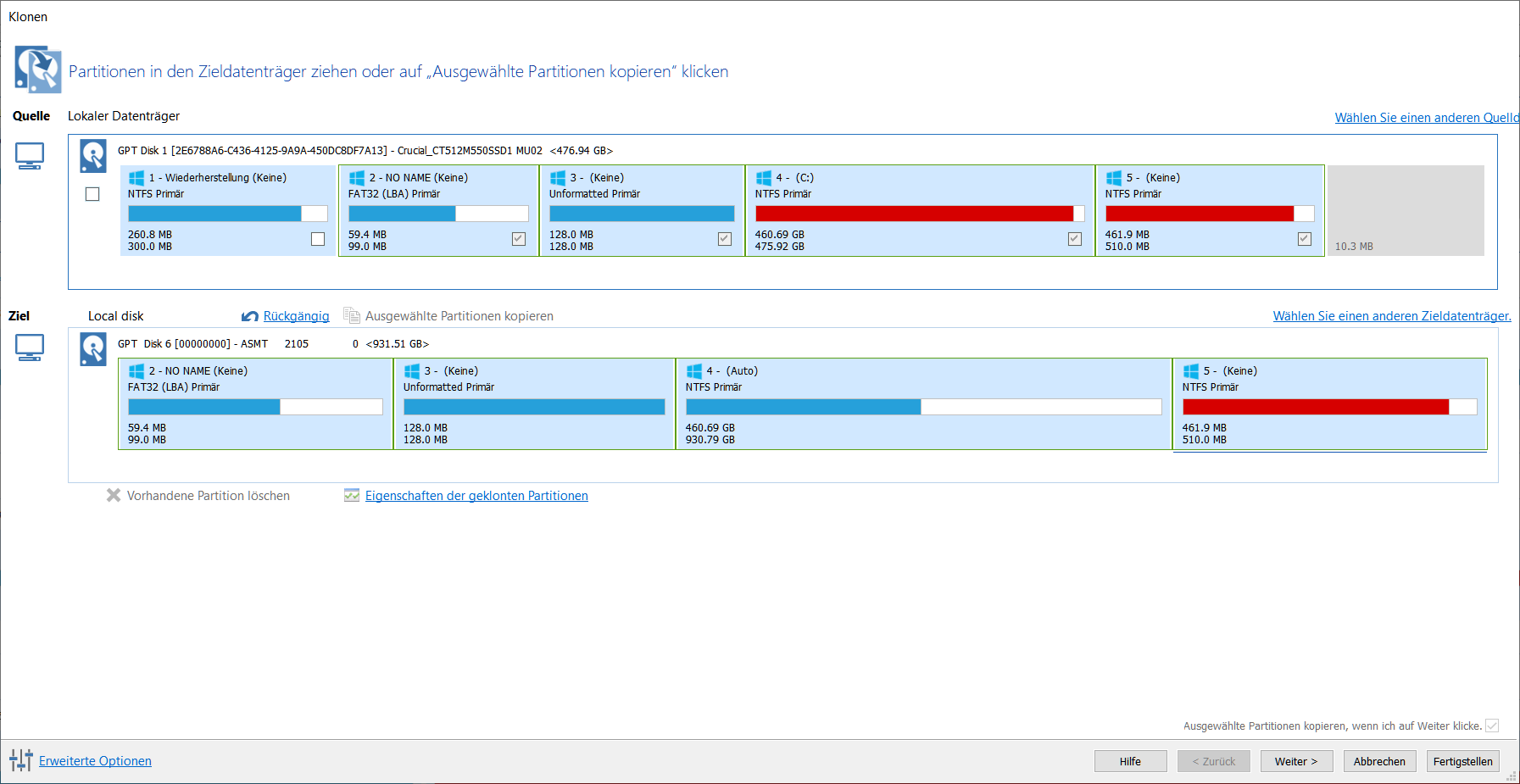Click the Klonen wizard icon in header
This screenshot has height=784, width=1520.
(37, 70)
